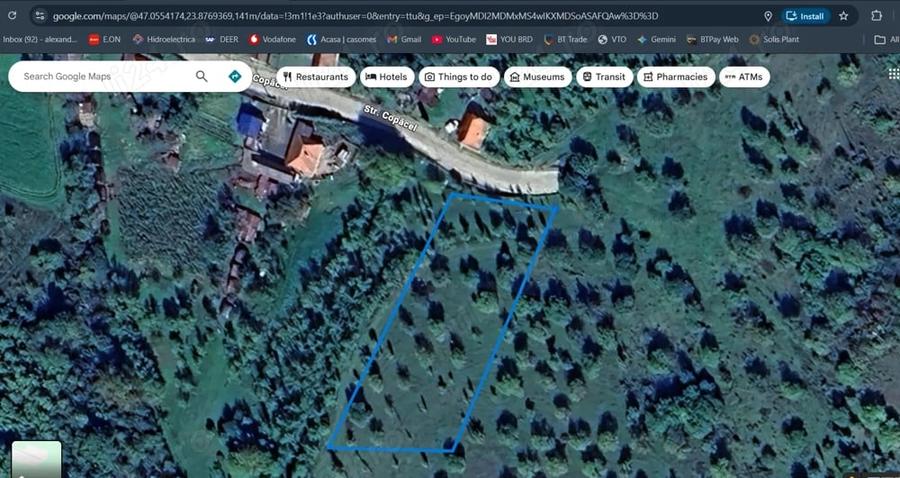Open the BTPay Web bookmark

click(712, 40)
